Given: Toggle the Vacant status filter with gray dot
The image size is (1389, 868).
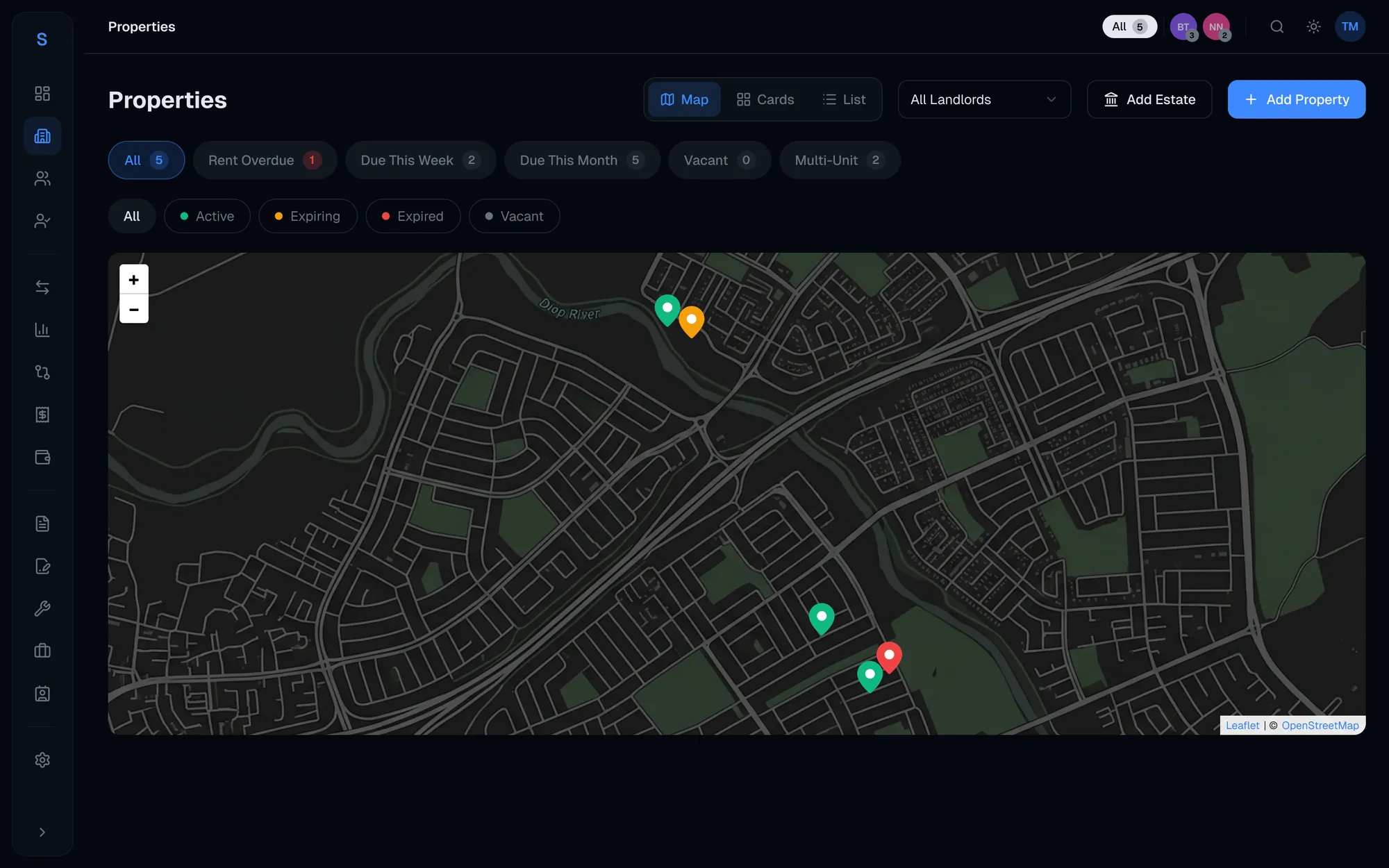Looking at the screenshot, I should tap(514, 216).
